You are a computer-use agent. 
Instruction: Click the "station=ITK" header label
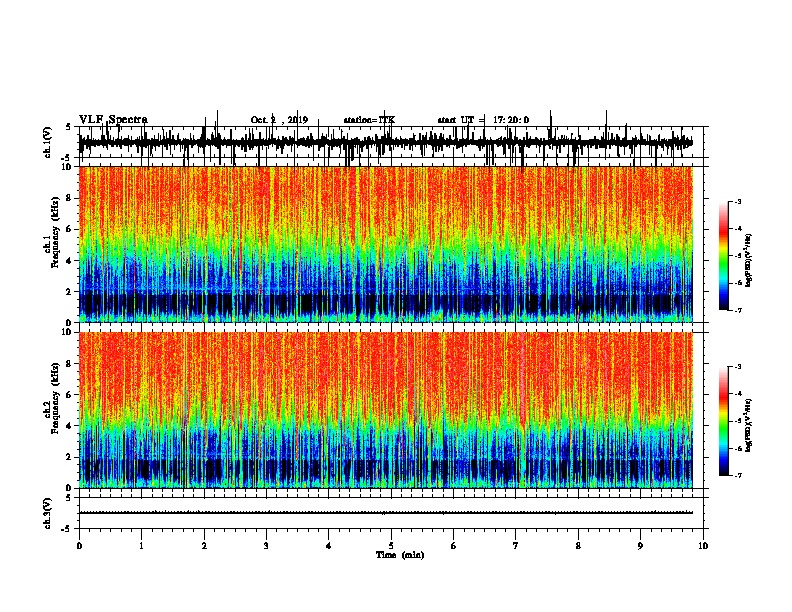pyautogui.click(x=369, y=120)
